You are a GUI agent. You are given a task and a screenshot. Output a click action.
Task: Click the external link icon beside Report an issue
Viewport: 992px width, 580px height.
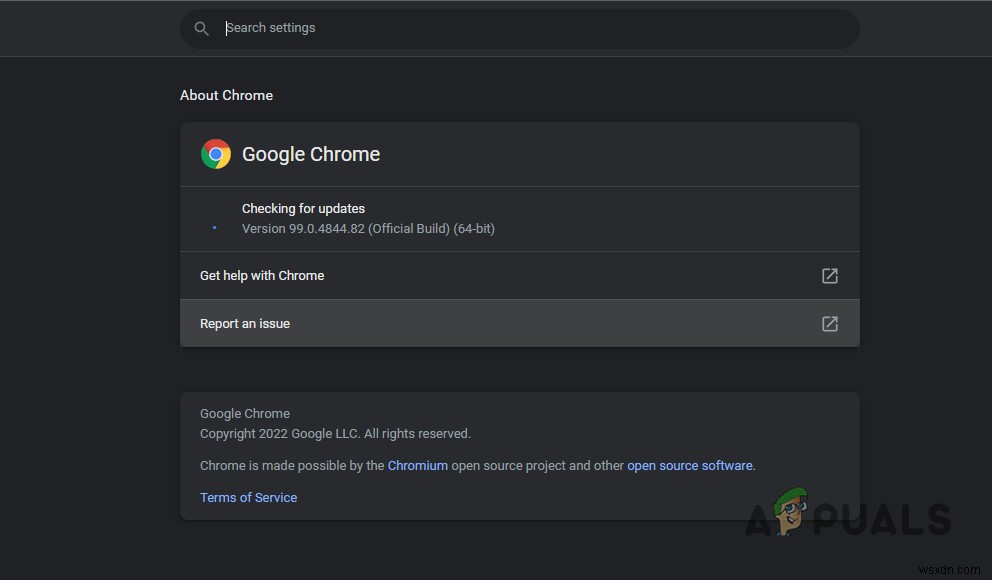pyautogui.click(x=829, y=323)
